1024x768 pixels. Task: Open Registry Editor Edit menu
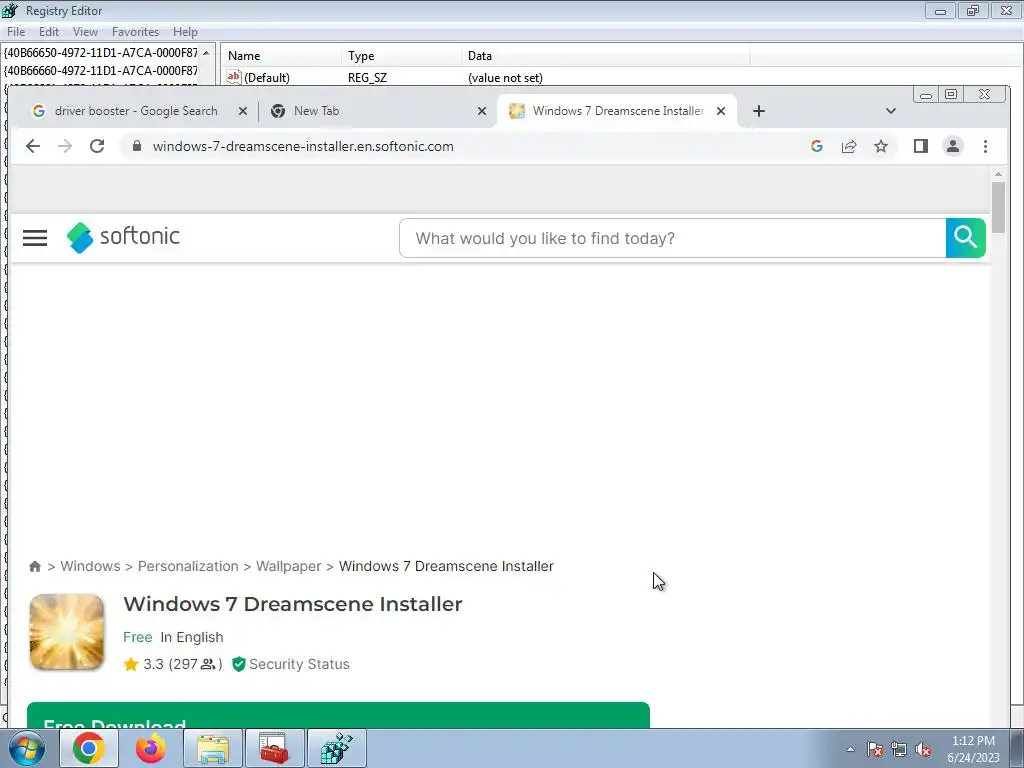point(48,31)
